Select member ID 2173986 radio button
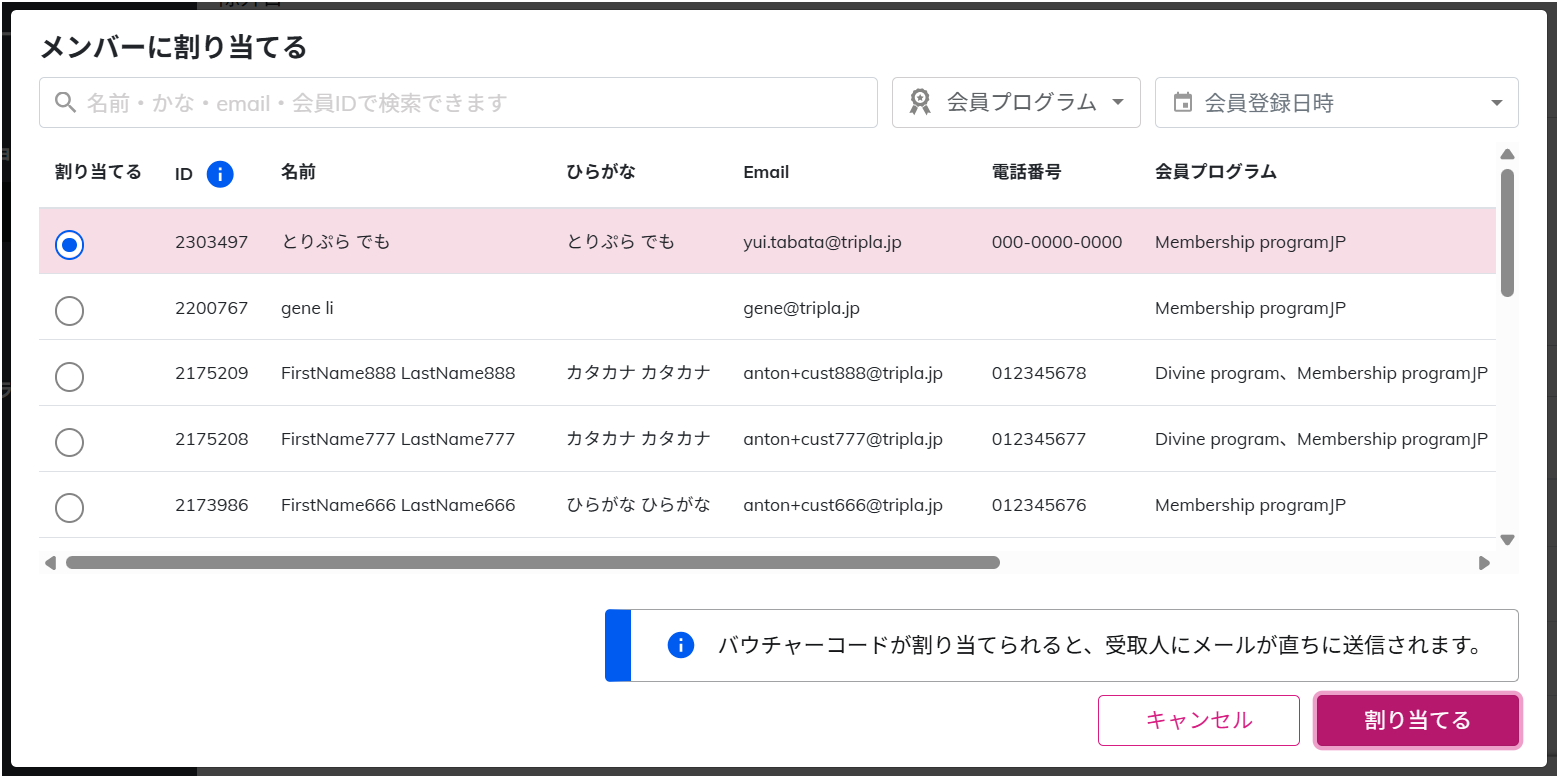This screenshot has height=778, width=1559. click(x=69, y=508)
